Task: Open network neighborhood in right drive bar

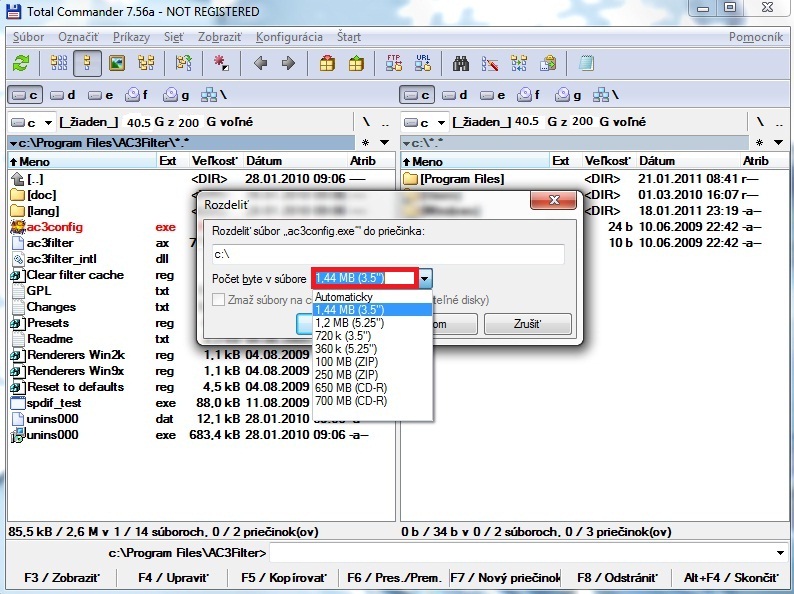Action: click(606, 95)
